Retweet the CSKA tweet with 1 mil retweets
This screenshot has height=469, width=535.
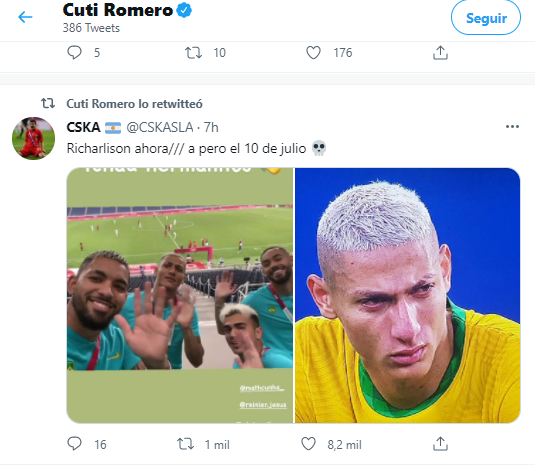[185, 444]
